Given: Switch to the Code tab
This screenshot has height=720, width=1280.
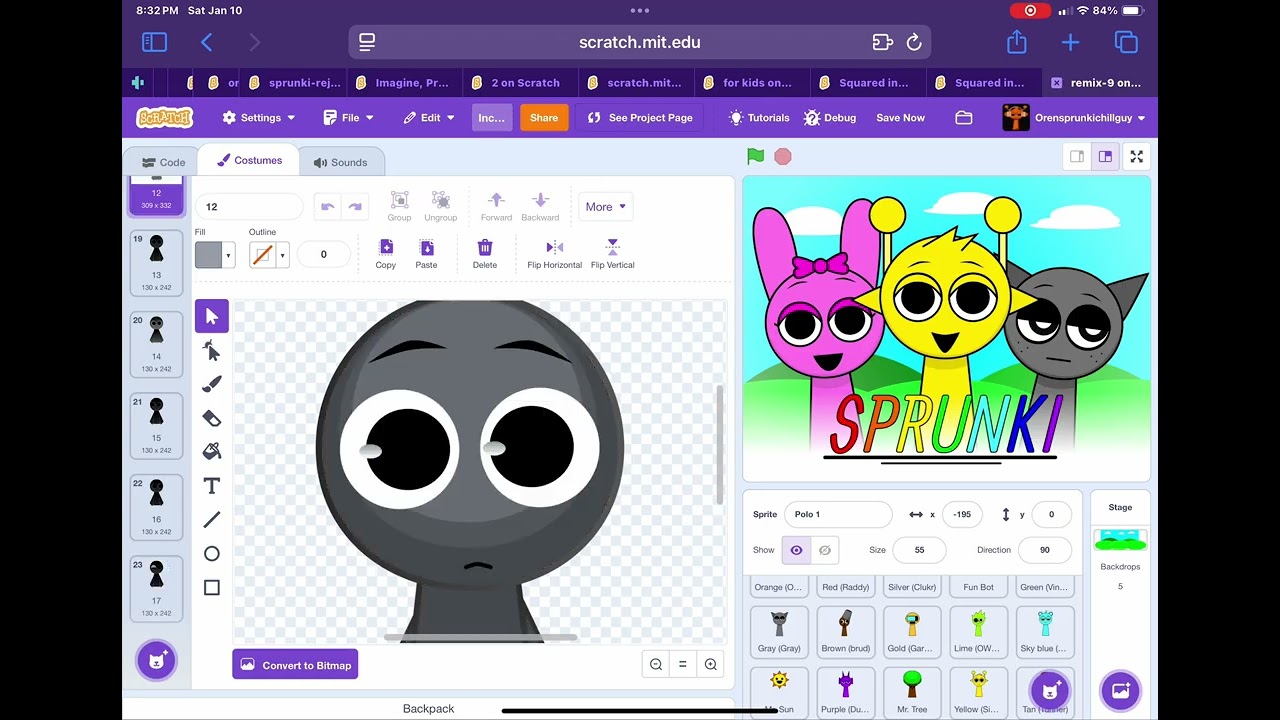Looking at the screenshot, I should pos(163,162).
